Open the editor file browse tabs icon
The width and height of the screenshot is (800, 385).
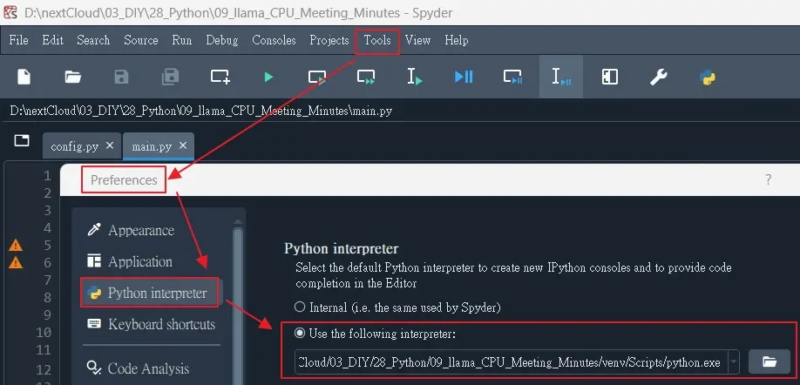point(21,141)
